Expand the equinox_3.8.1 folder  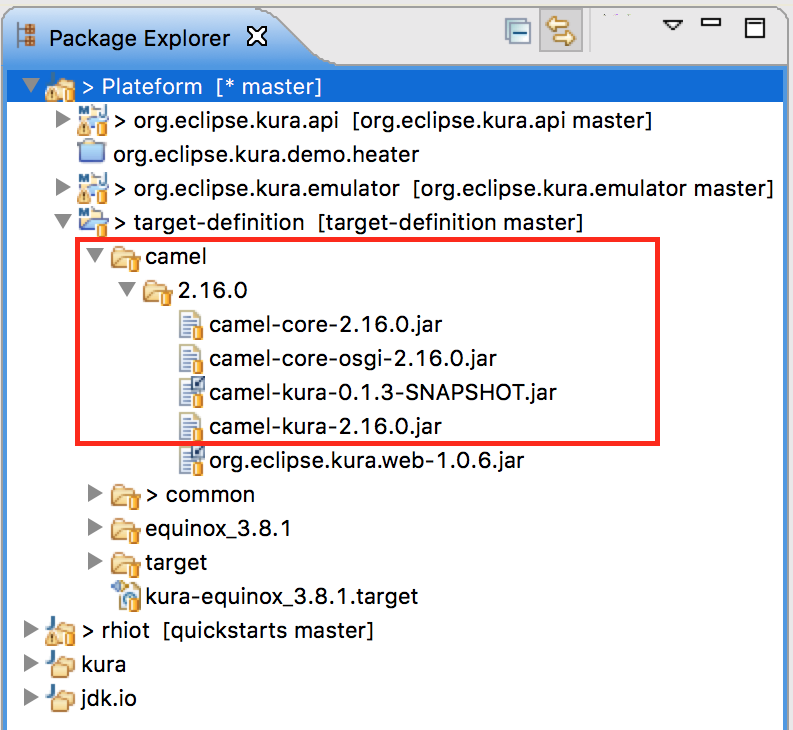click(95, 527)
